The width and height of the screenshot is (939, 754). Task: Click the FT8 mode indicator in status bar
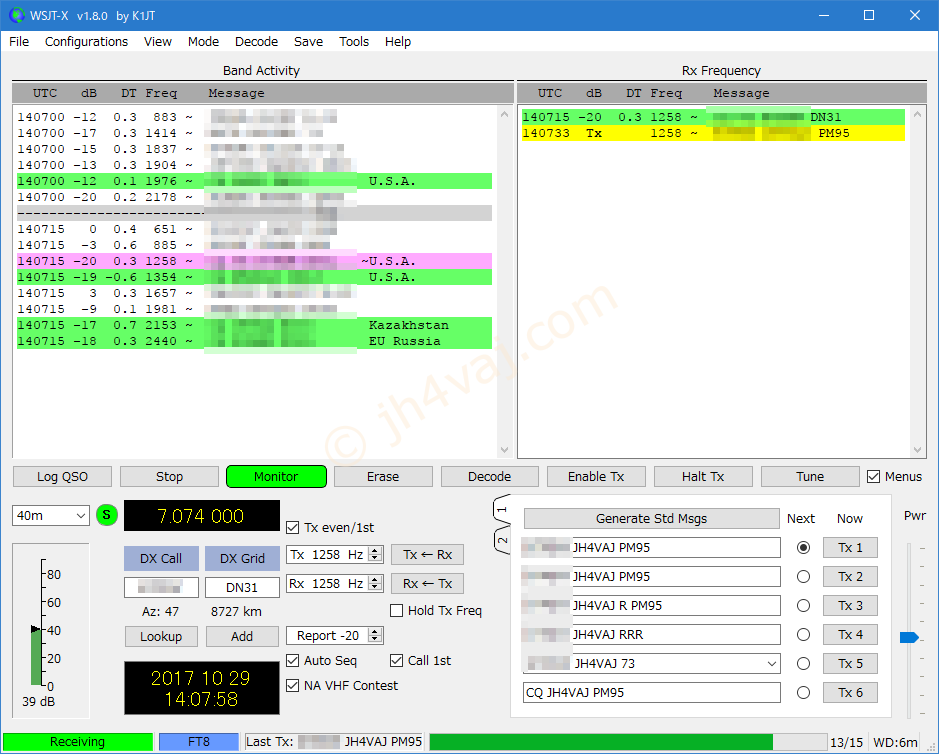(199, 742)
